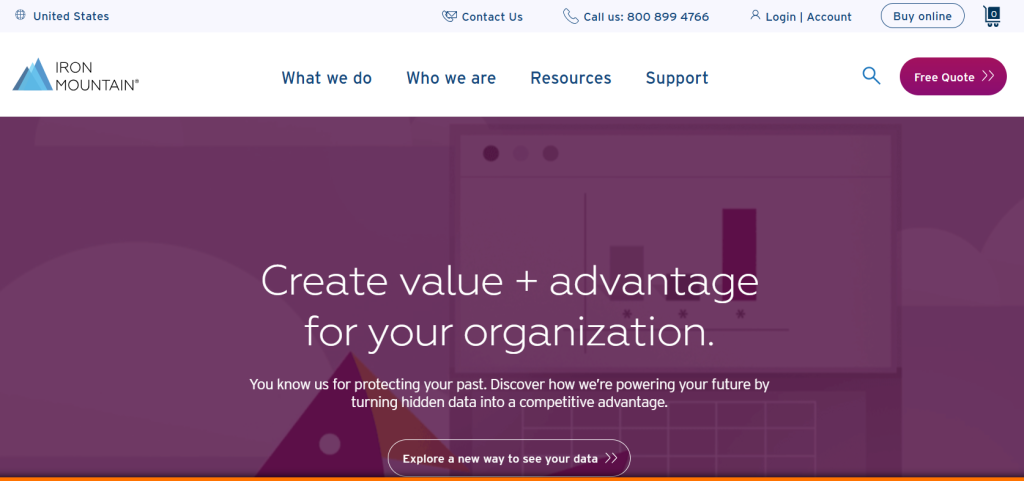
Task: Expand the What we do menu
Action: coord(326,78)
